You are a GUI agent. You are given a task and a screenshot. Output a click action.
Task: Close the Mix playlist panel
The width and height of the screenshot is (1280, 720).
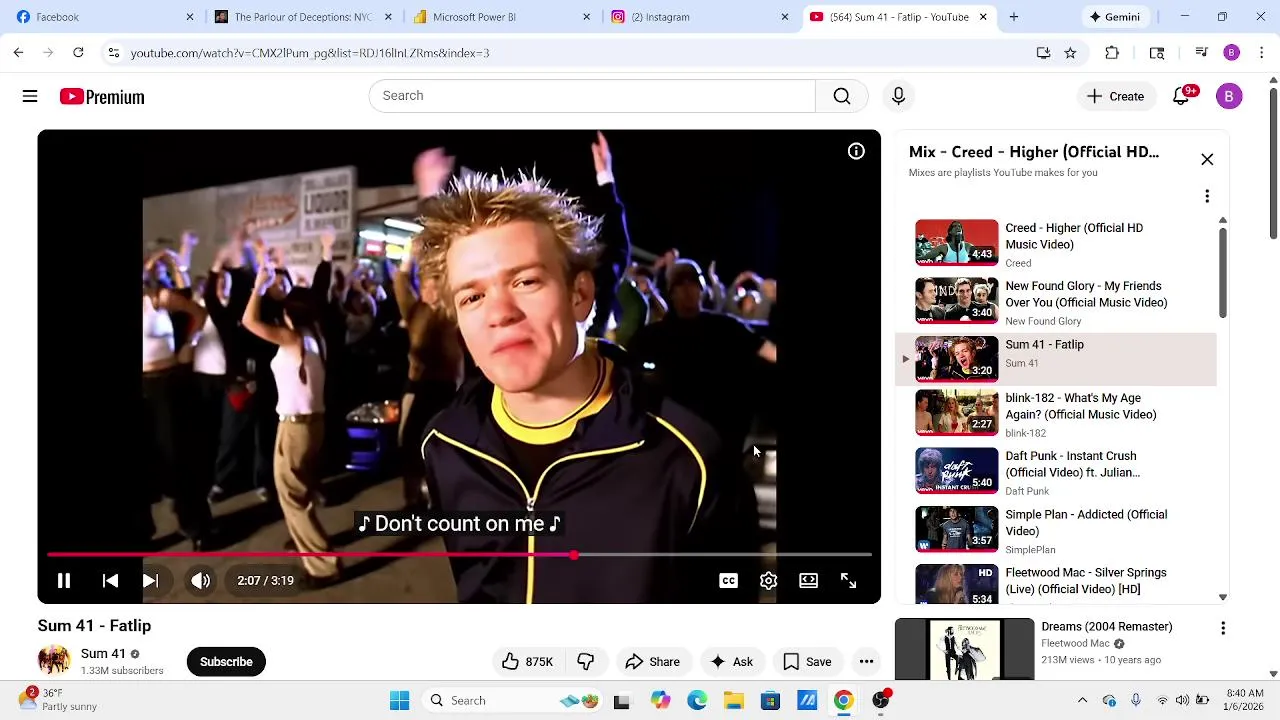pyautogui.click(x=1207, y=160)
